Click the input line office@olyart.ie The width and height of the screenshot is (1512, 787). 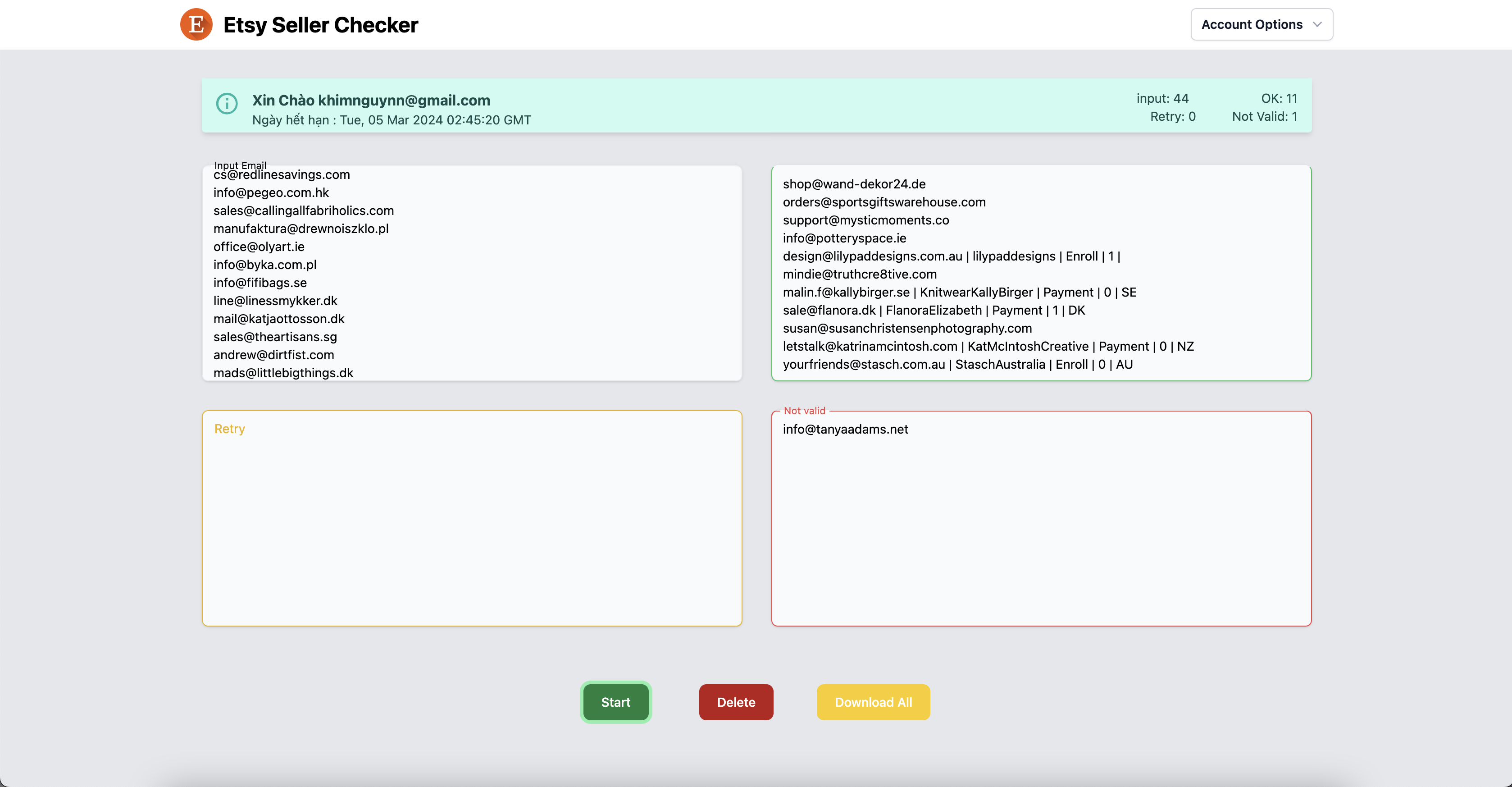click(259, 247)
